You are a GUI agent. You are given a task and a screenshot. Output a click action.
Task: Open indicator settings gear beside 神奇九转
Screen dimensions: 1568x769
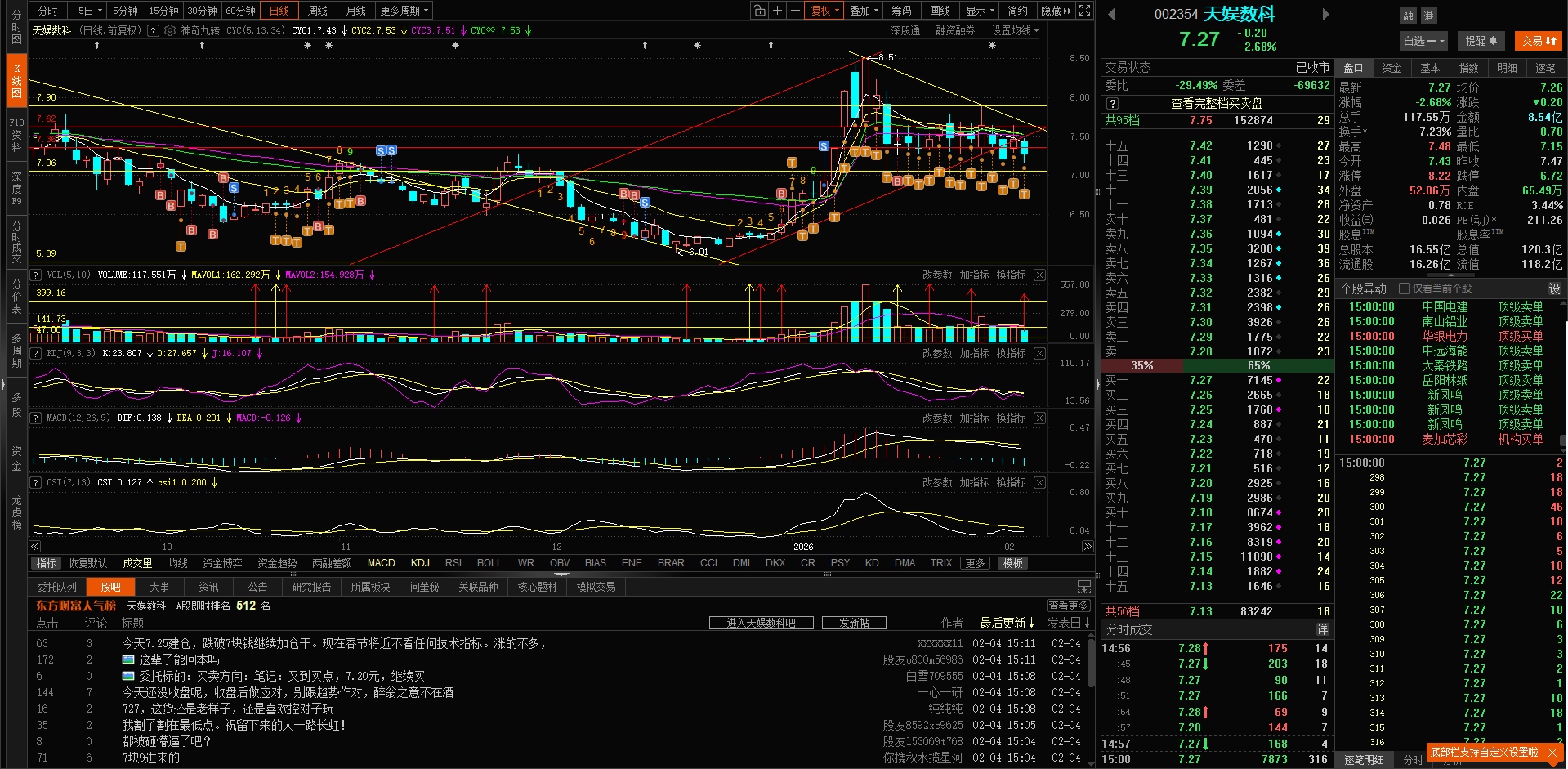tap(170, 30)
